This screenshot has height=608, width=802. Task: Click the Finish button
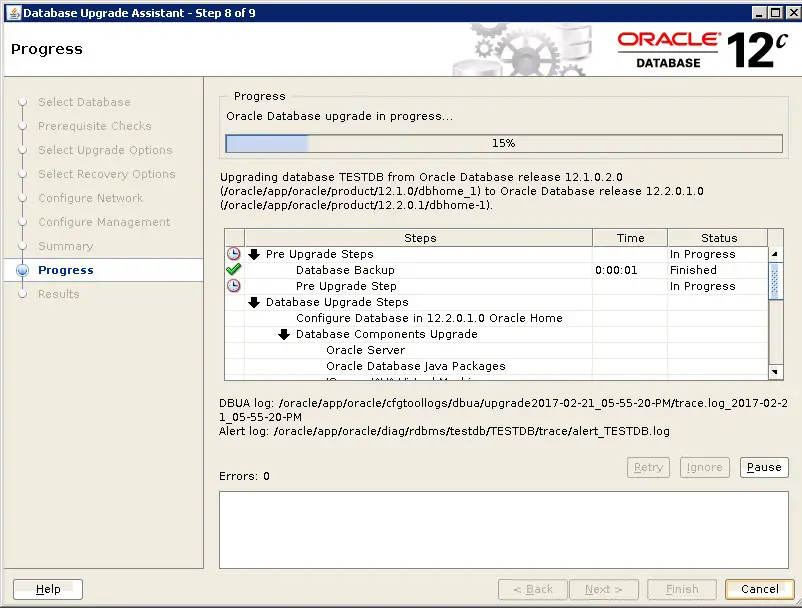(x=682, y=589)
